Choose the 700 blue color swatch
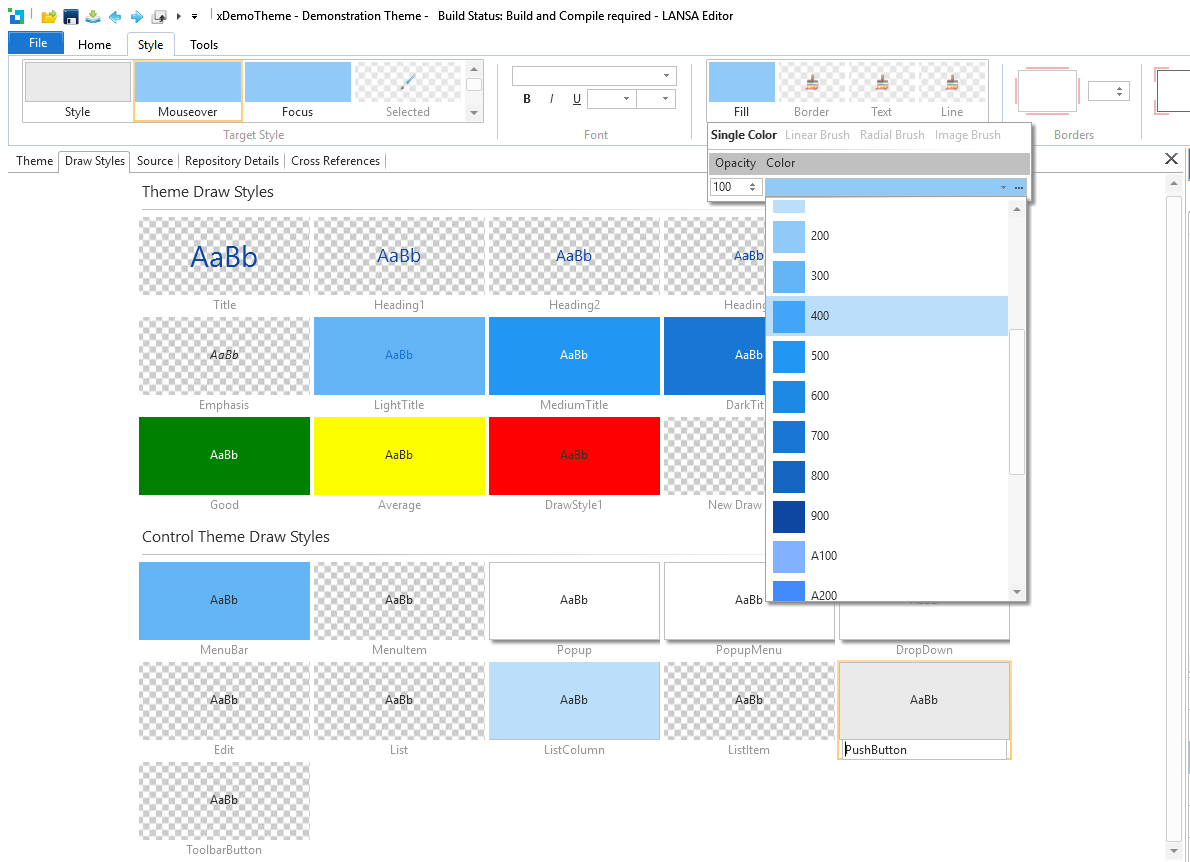This screenshot has height=862, width=1190. [x=789, y=436]
